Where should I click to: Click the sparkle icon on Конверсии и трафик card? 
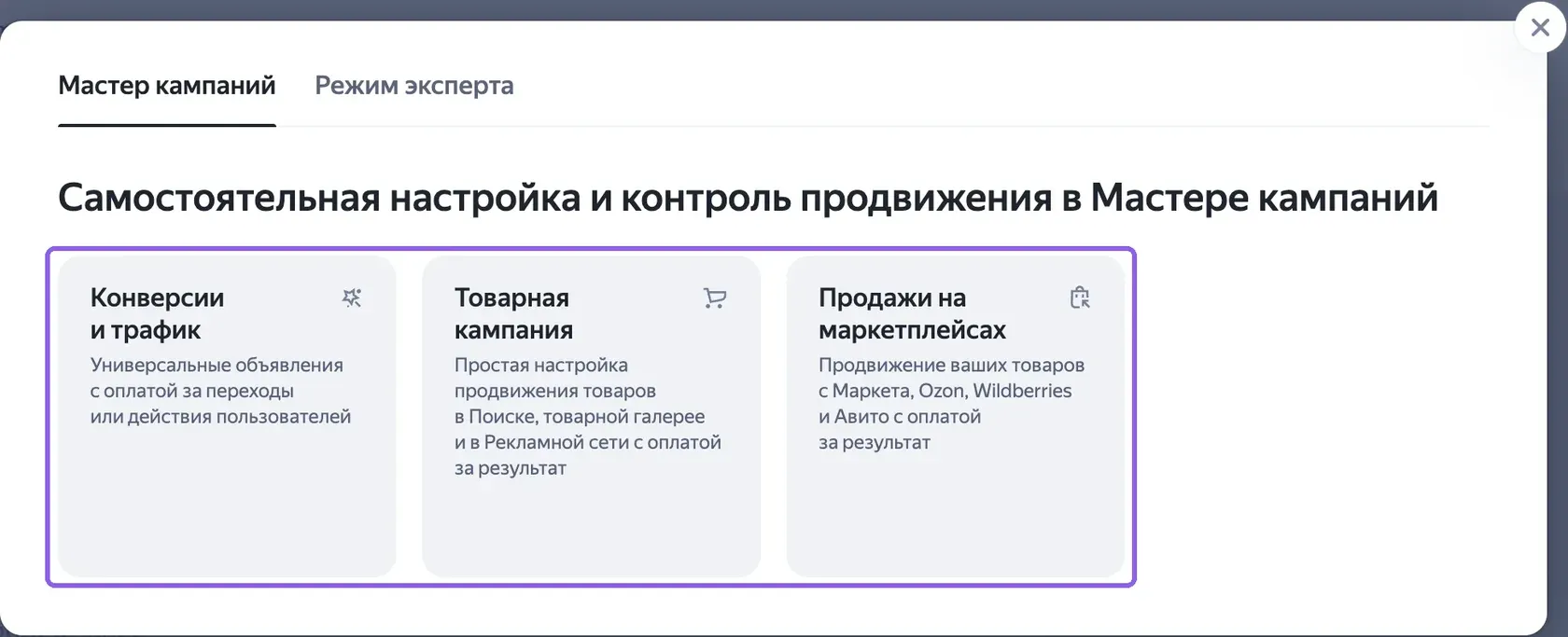coord(352,298)
